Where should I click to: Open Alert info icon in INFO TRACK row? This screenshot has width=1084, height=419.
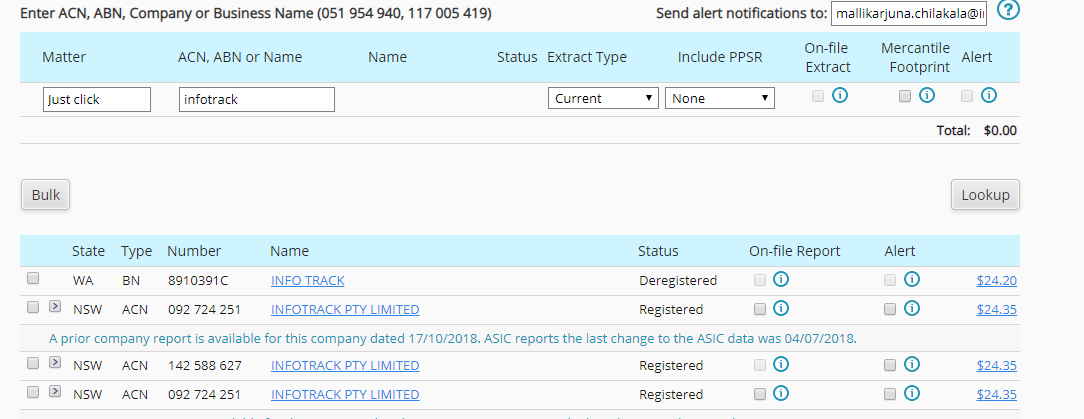(912, 279)
